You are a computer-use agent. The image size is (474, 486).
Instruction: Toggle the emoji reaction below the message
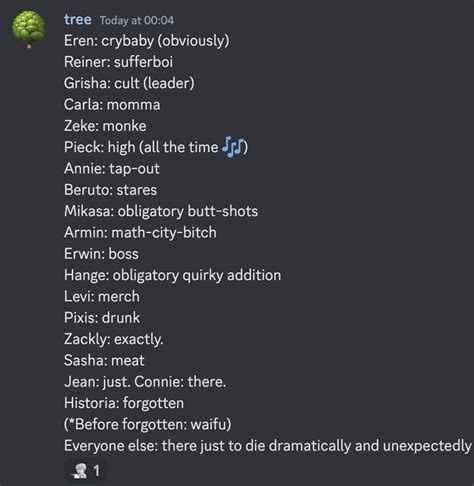coord(86,471)
